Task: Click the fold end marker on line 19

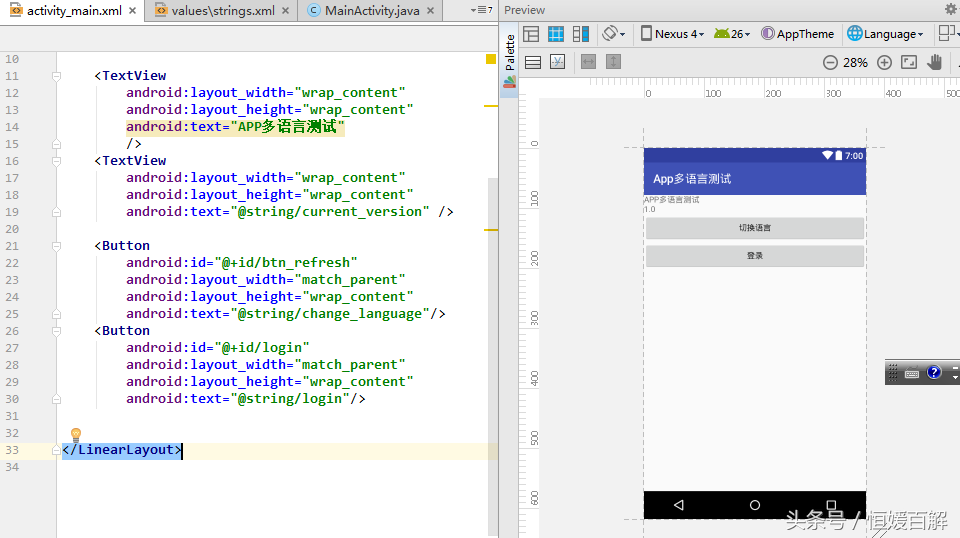Action: [x=56, y=212]
